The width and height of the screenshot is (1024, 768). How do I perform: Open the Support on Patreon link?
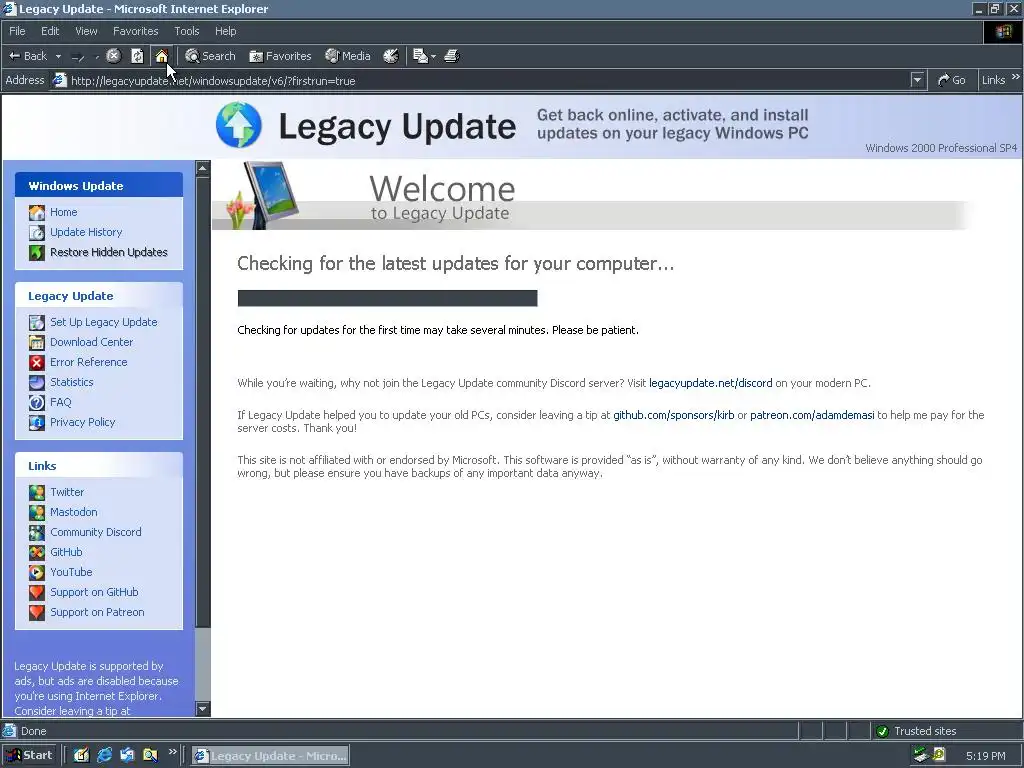[97, 613]
